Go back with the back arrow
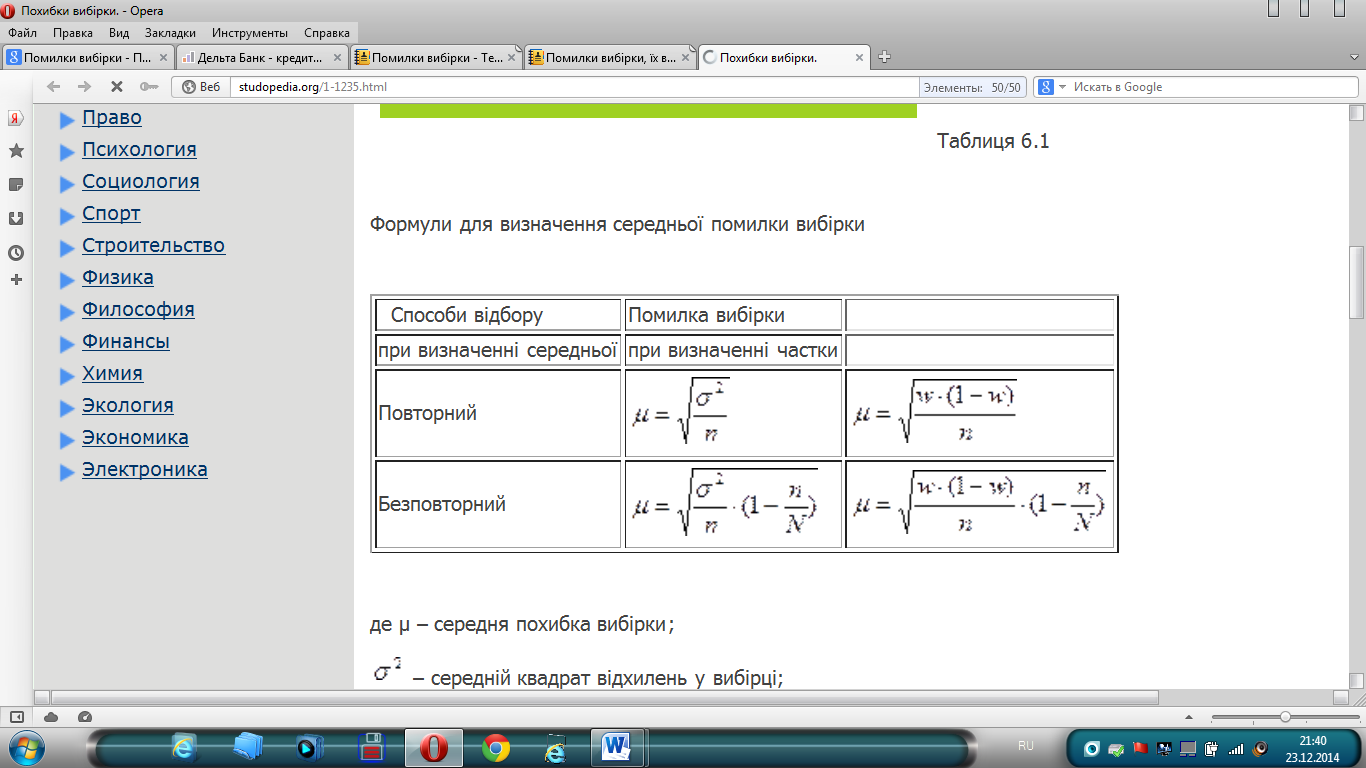The image size is (1366, 768). (54, 87)
